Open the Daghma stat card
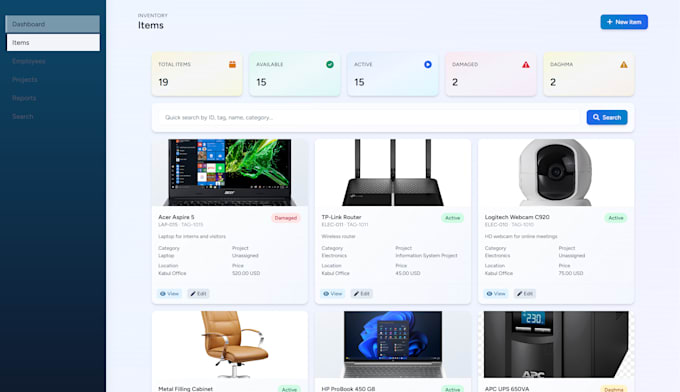The image size is (680, 392). pos(589,75)
